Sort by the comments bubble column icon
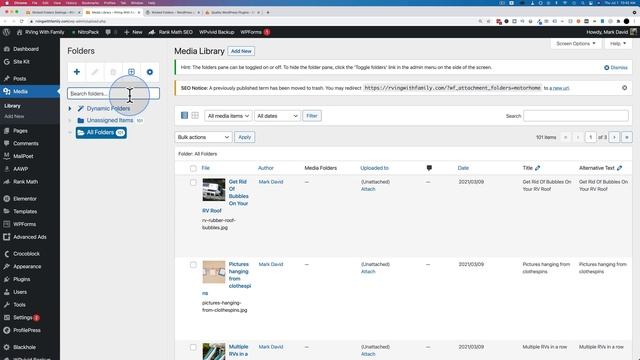The height and width of the screenshot is (360, 640). pos(429,168)
